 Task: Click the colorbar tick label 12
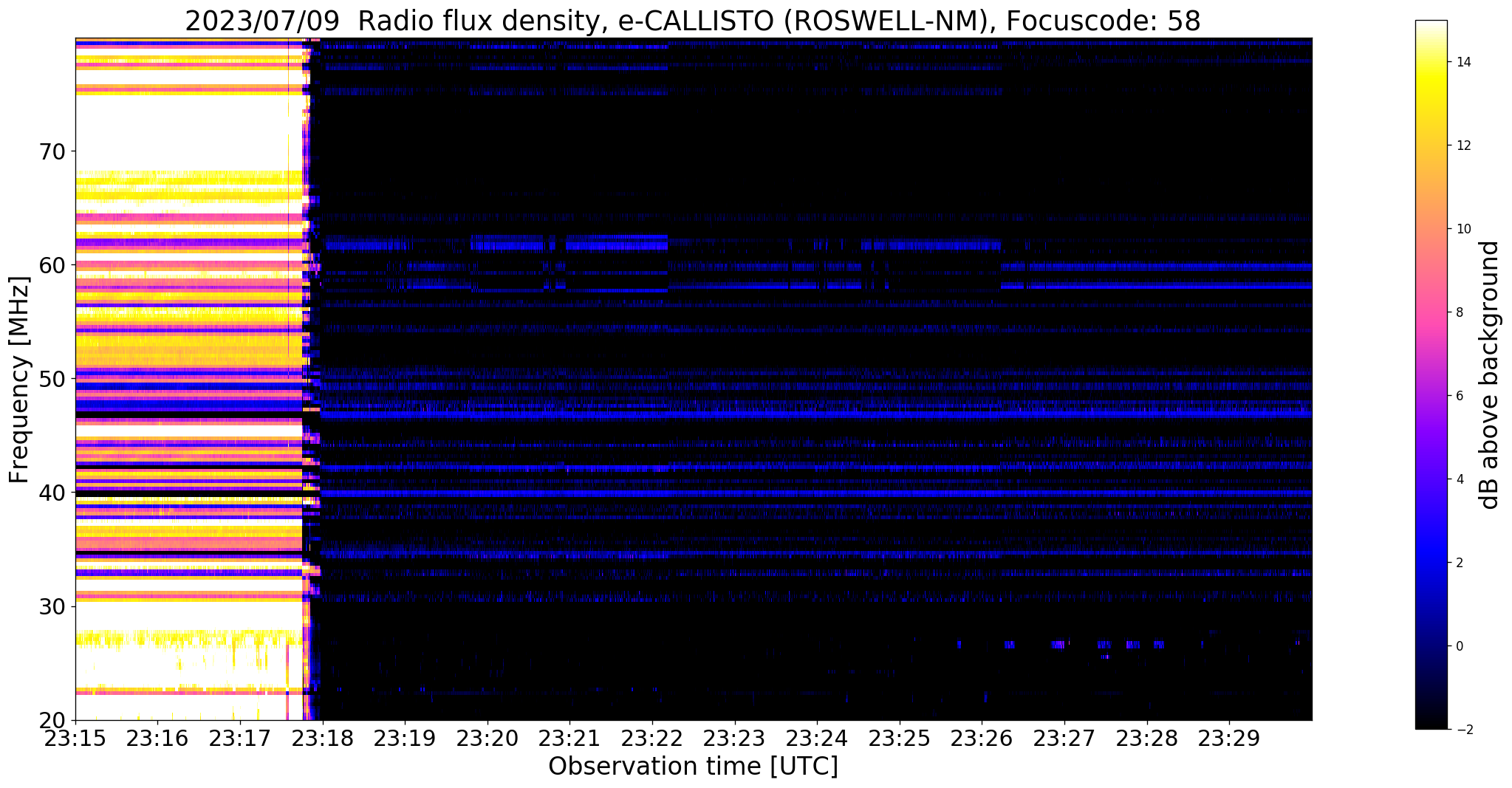click(1463, 145)
